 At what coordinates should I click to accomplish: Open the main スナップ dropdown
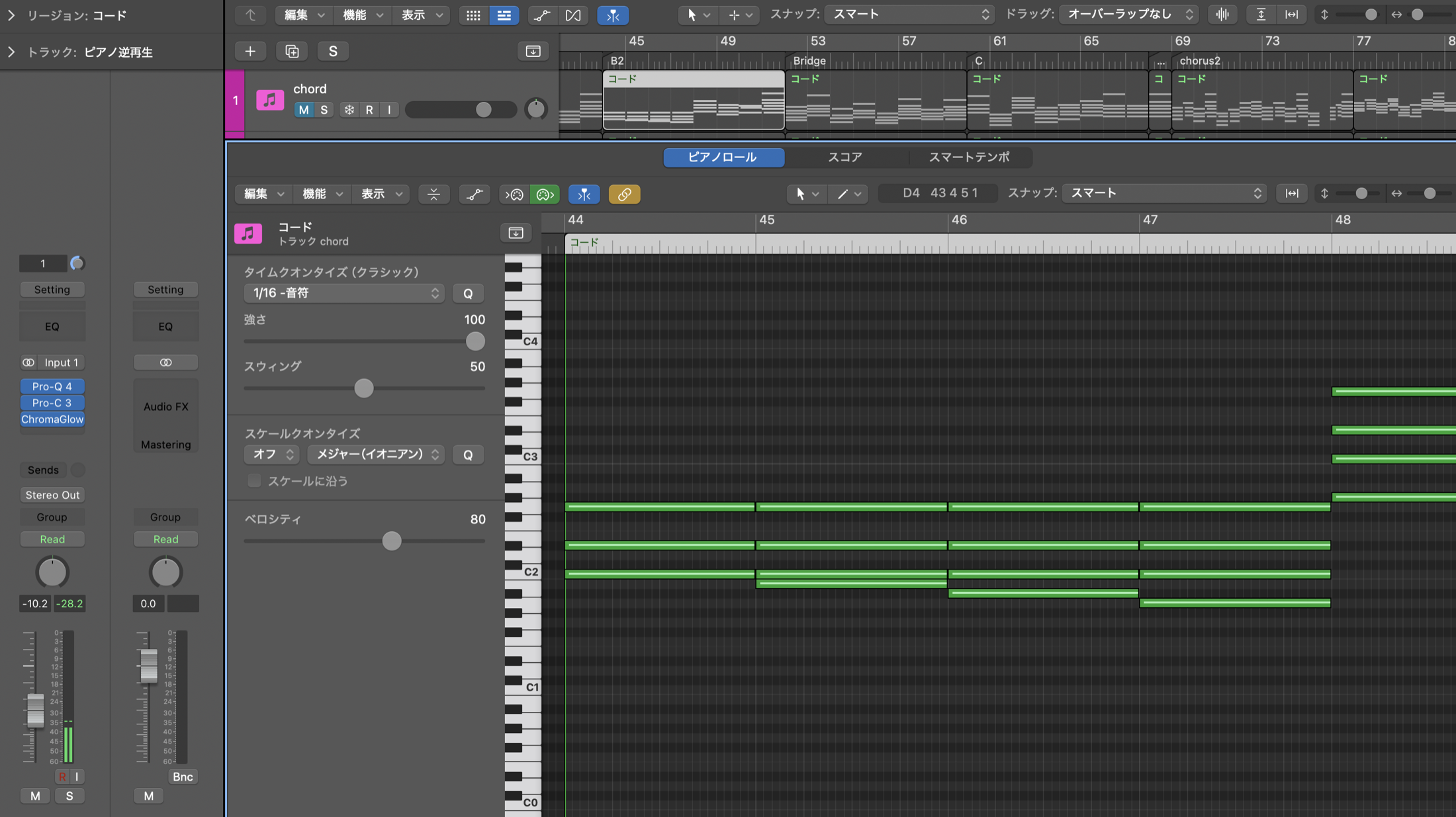click(910, 15)
